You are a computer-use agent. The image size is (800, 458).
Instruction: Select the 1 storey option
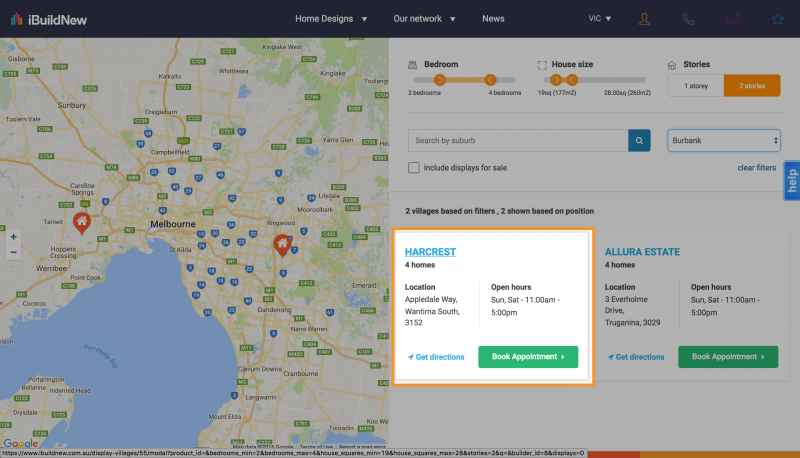695,86
